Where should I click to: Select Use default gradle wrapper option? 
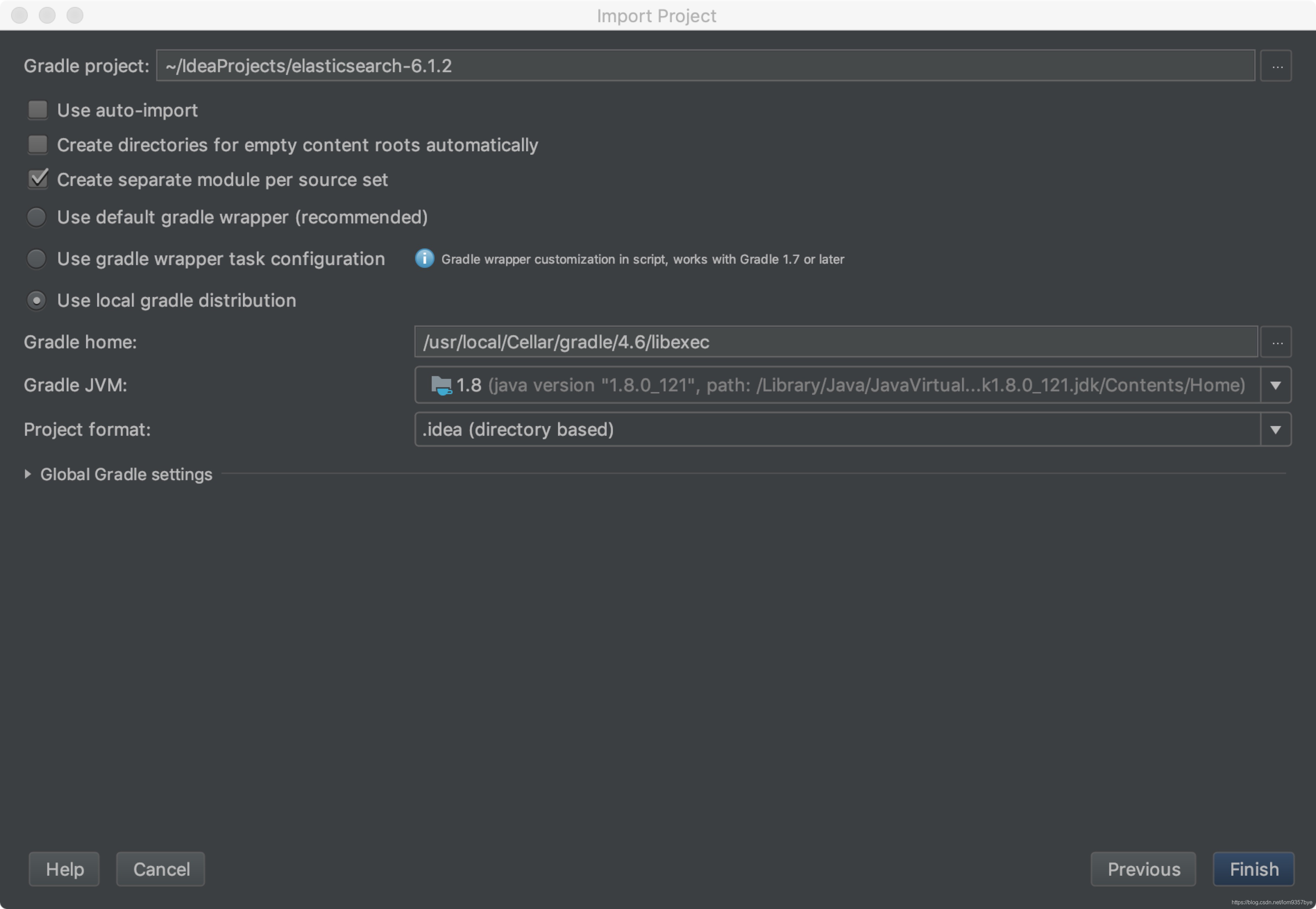tap(36, 217)
